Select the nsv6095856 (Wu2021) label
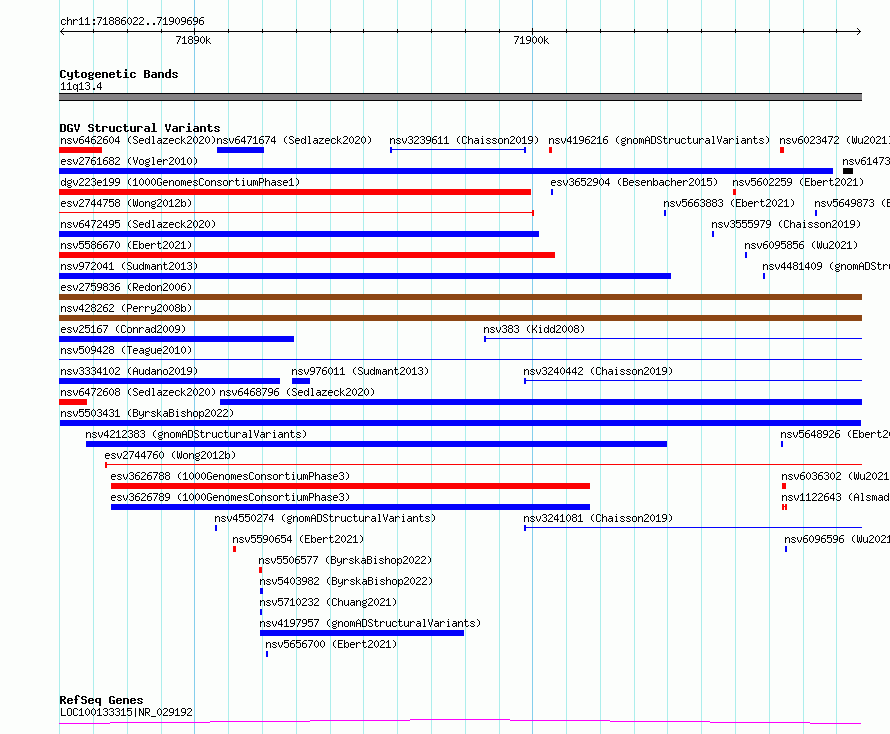The width and height of the screenshot is (890, 734). tap(801, 245)
